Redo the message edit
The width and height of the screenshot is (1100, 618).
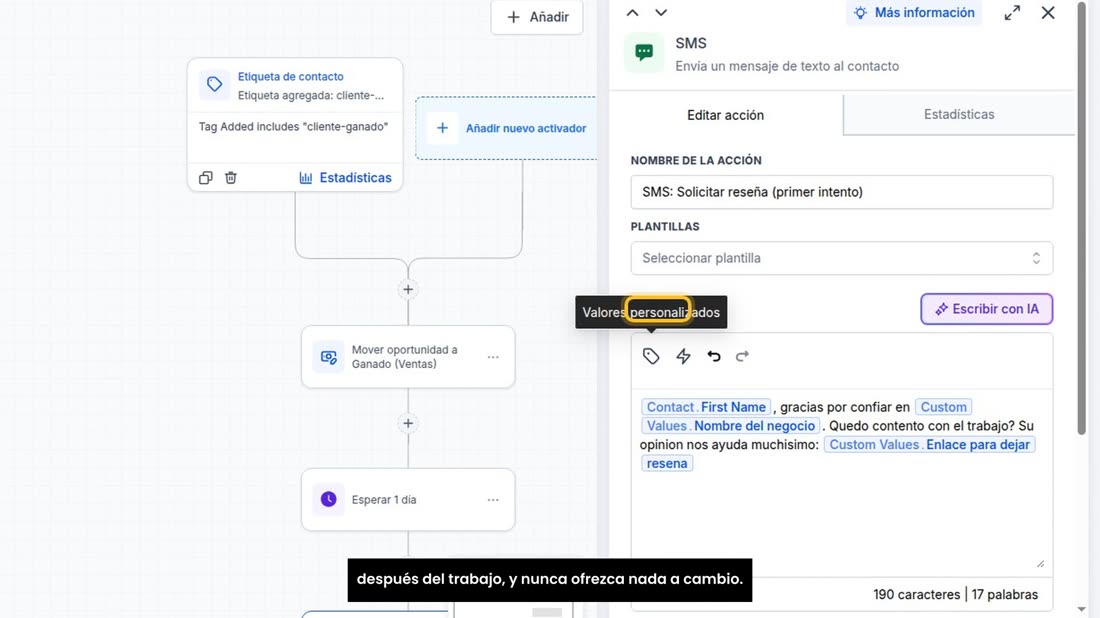742,356
